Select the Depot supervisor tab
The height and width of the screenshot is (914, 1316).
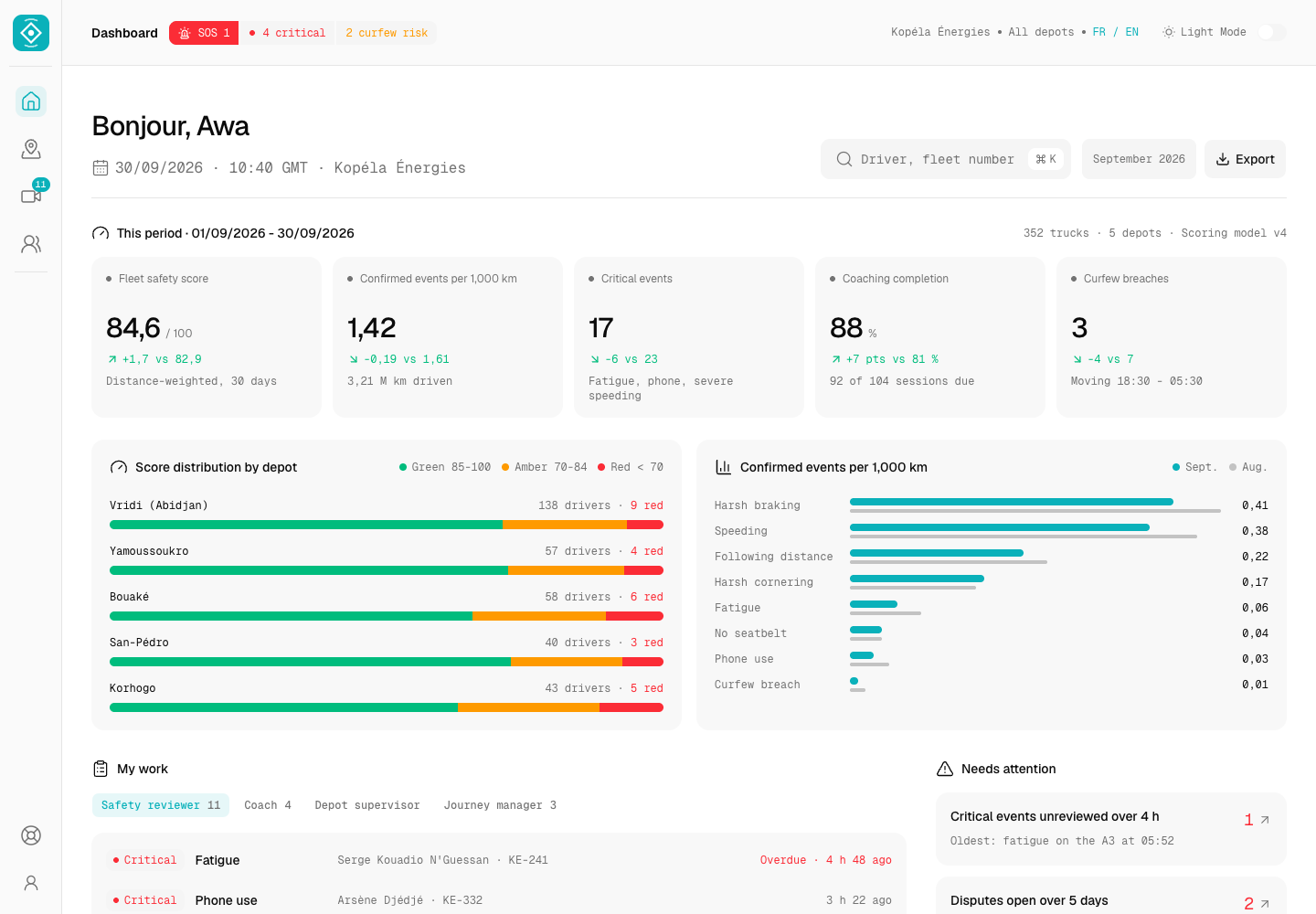(367, 805)
